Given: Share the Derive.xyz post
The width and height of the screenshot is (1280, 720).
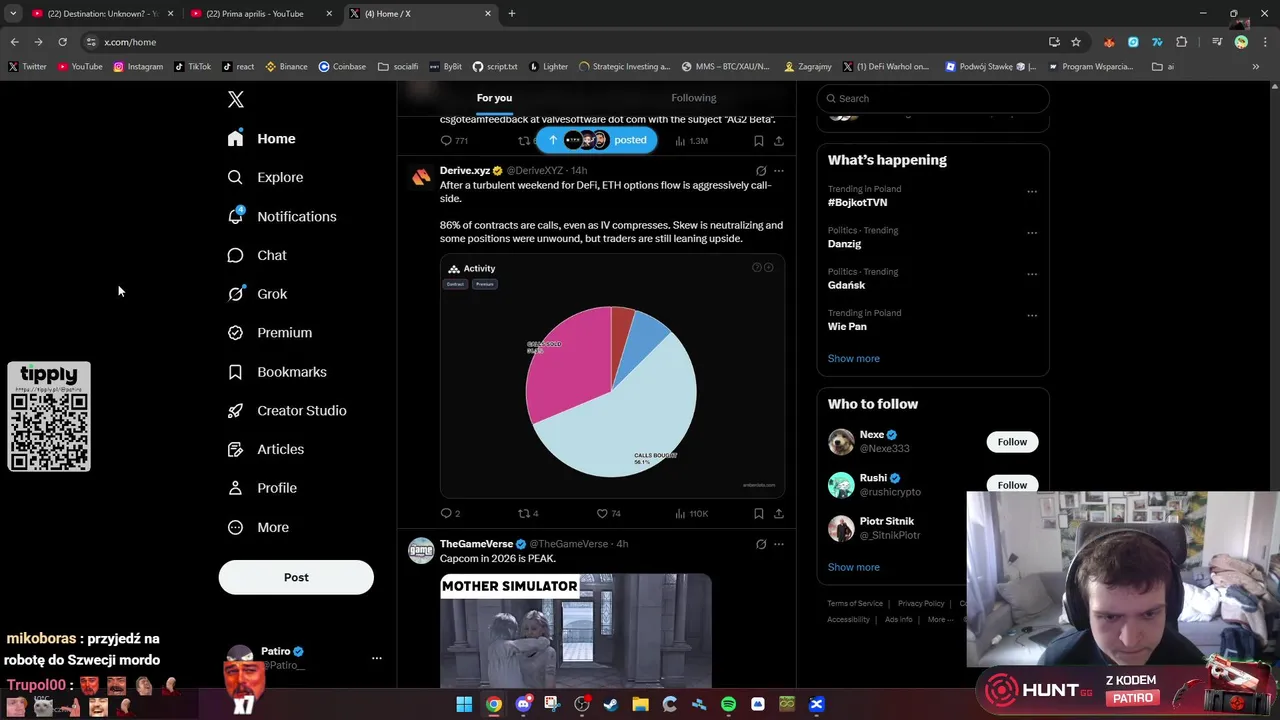Looking at the screenshot, I should (x=779, y=514).
